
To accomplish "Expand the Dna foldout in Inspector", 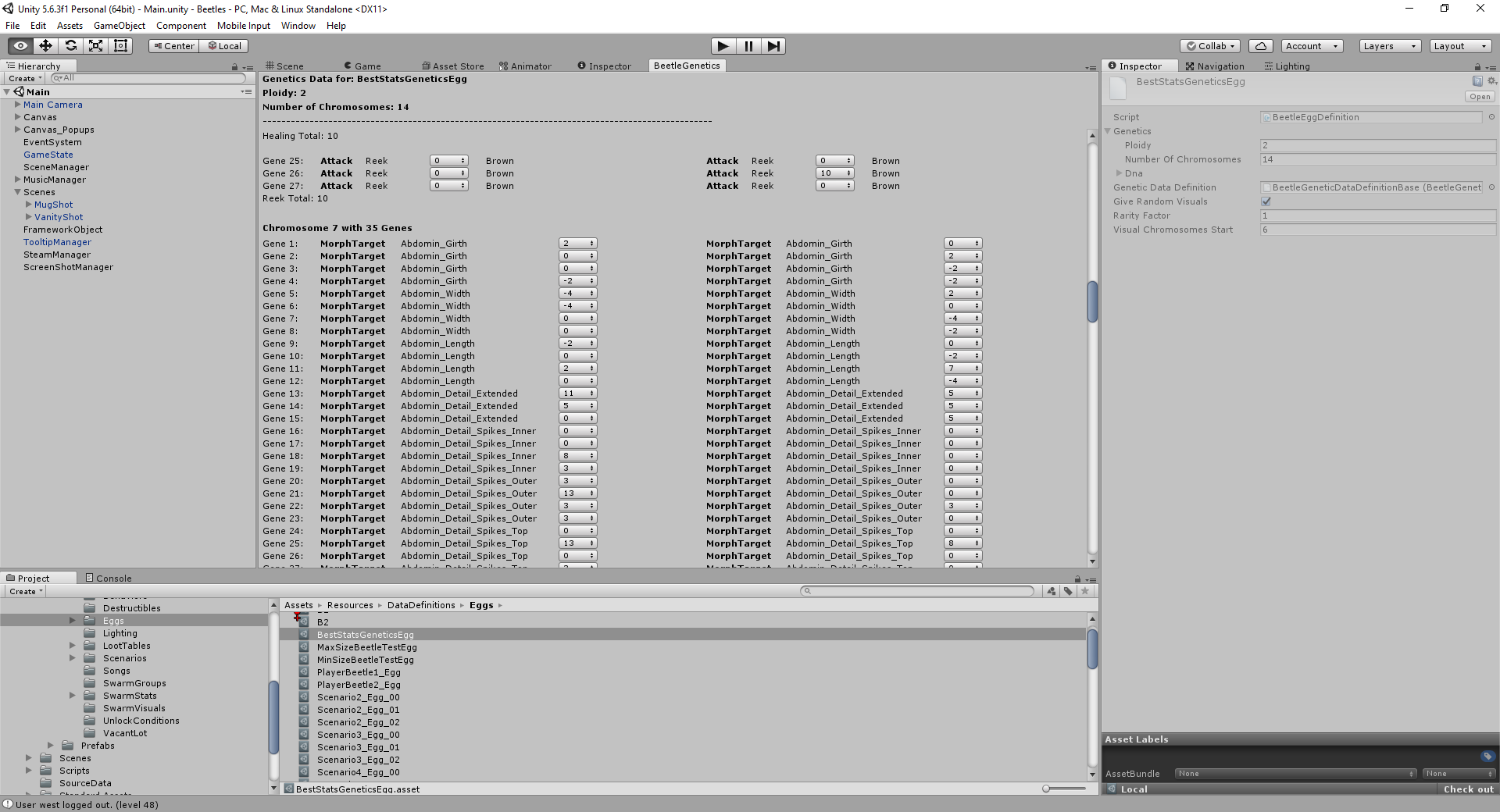I will pyautogui.click(x=1120, y=173).
